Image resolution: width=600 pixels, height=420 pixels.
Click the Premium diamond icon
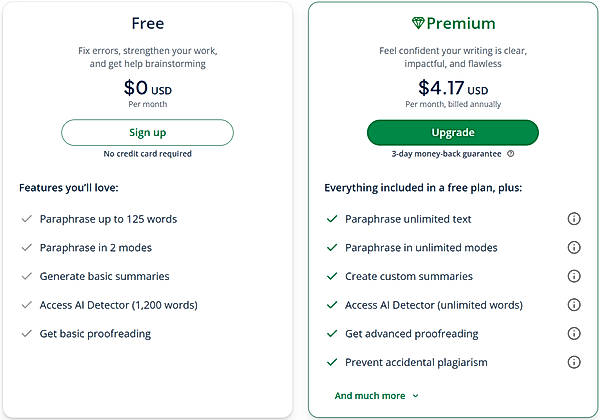(x=418, y=23)
